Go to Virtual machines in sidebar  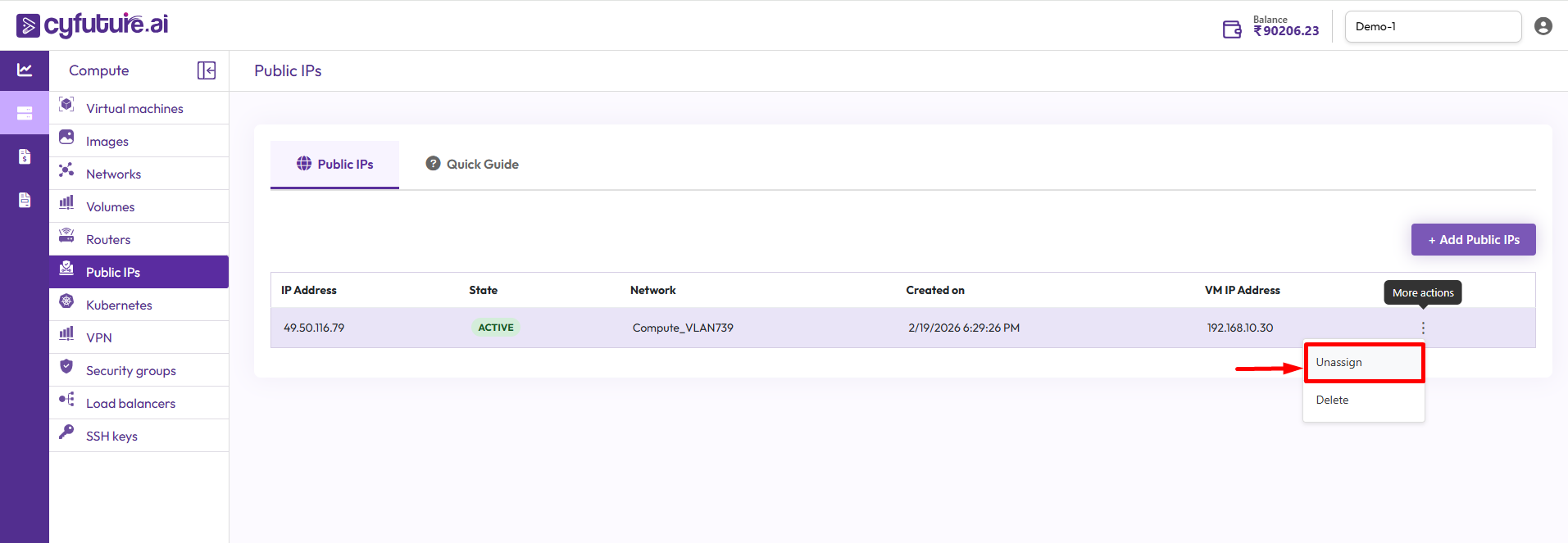pyautogui.click(x=134, y=109)
